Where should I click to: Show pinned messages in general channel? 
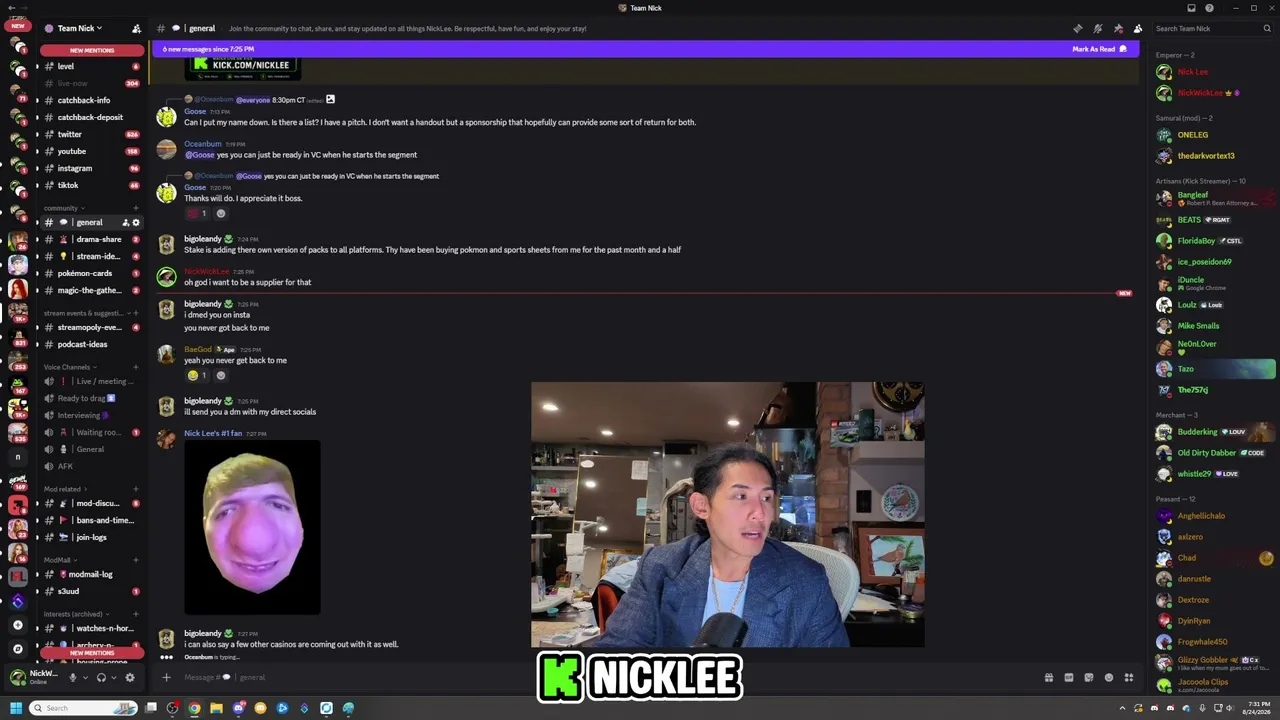coord(1118,28)
